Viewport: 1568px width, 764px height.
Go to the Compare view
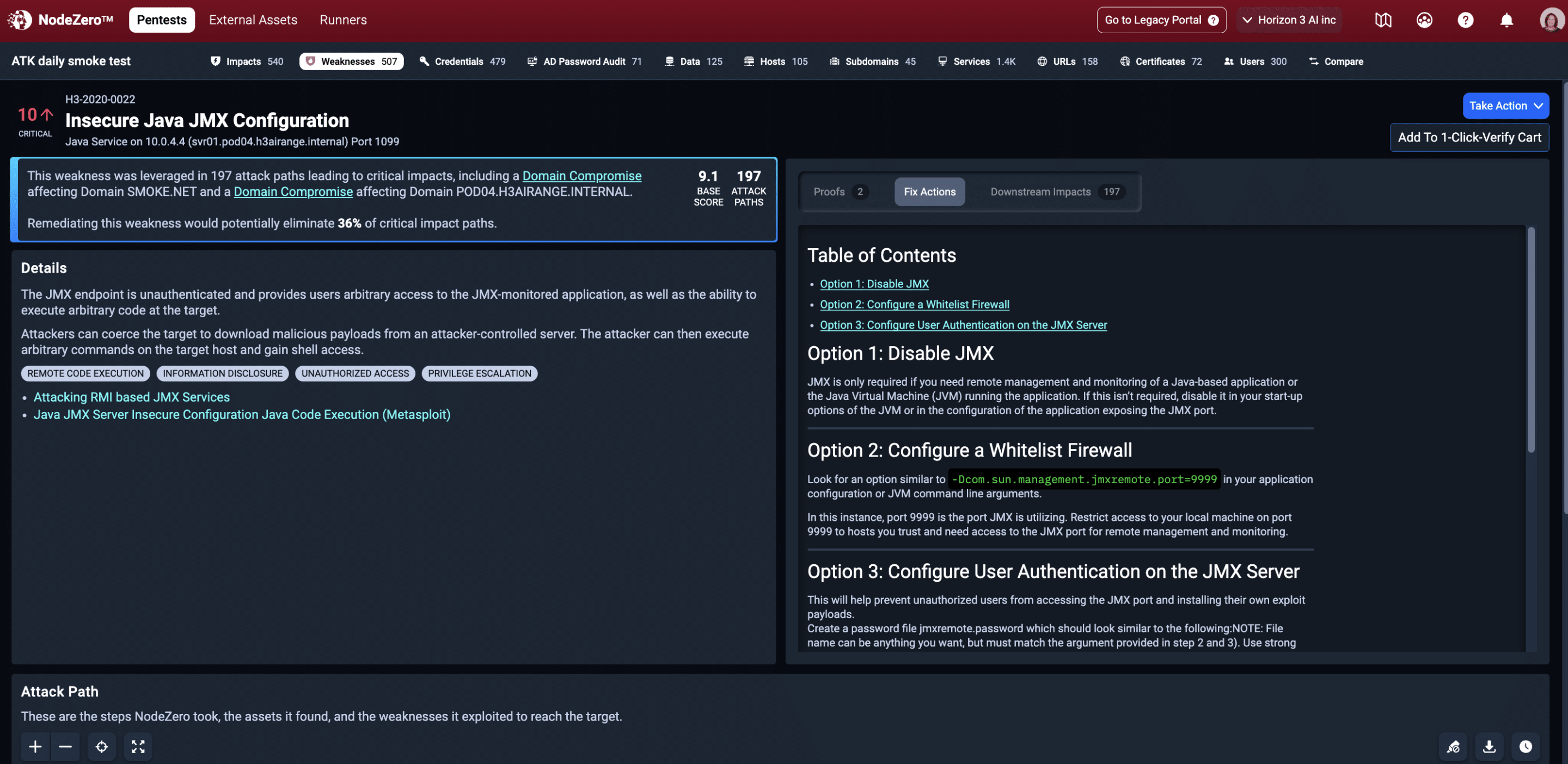(1336, 61)
